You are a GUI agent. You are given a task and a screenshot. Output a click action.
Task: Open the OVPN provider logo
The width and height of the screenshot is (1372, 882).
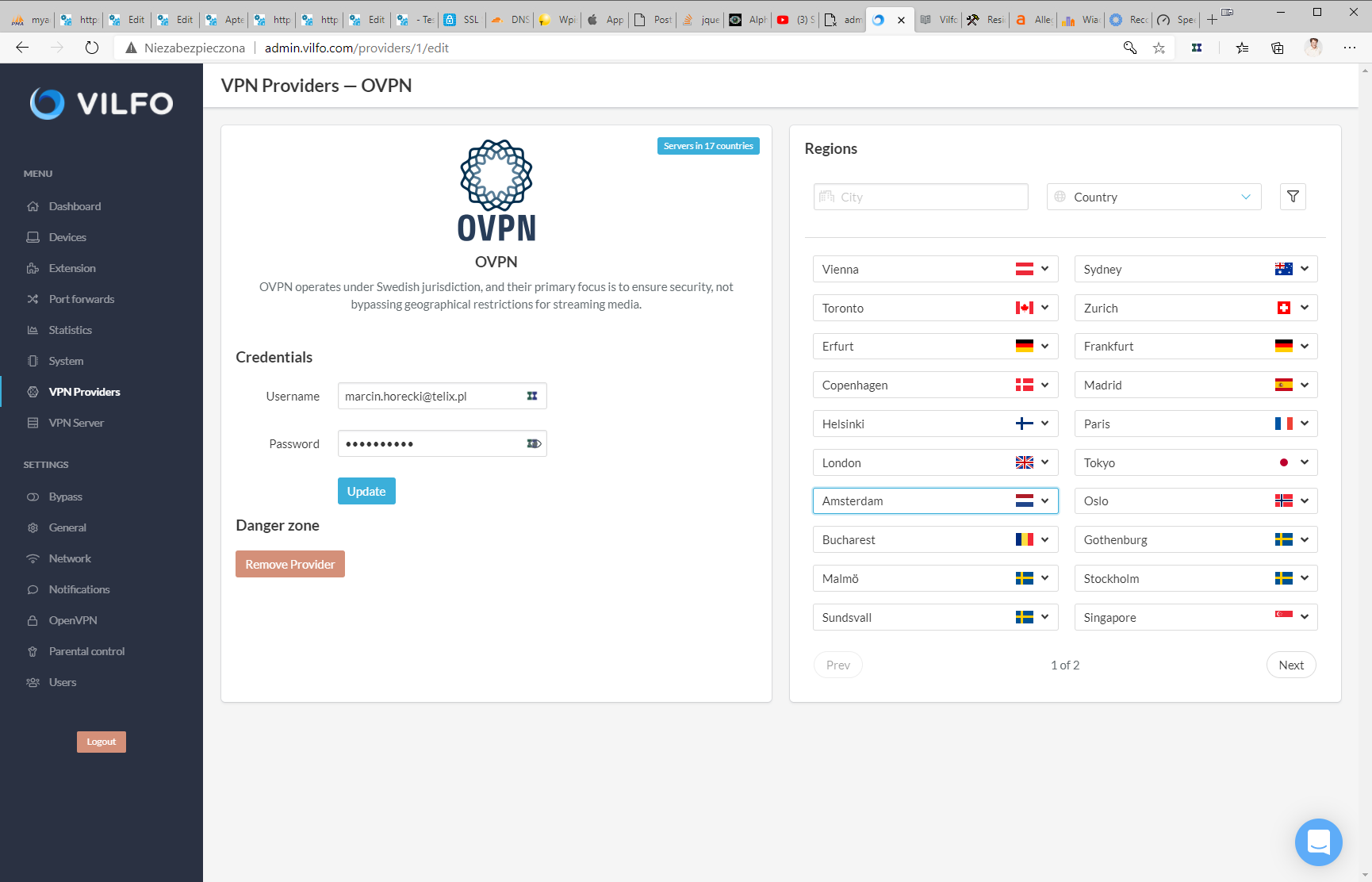tap(496, 190)
